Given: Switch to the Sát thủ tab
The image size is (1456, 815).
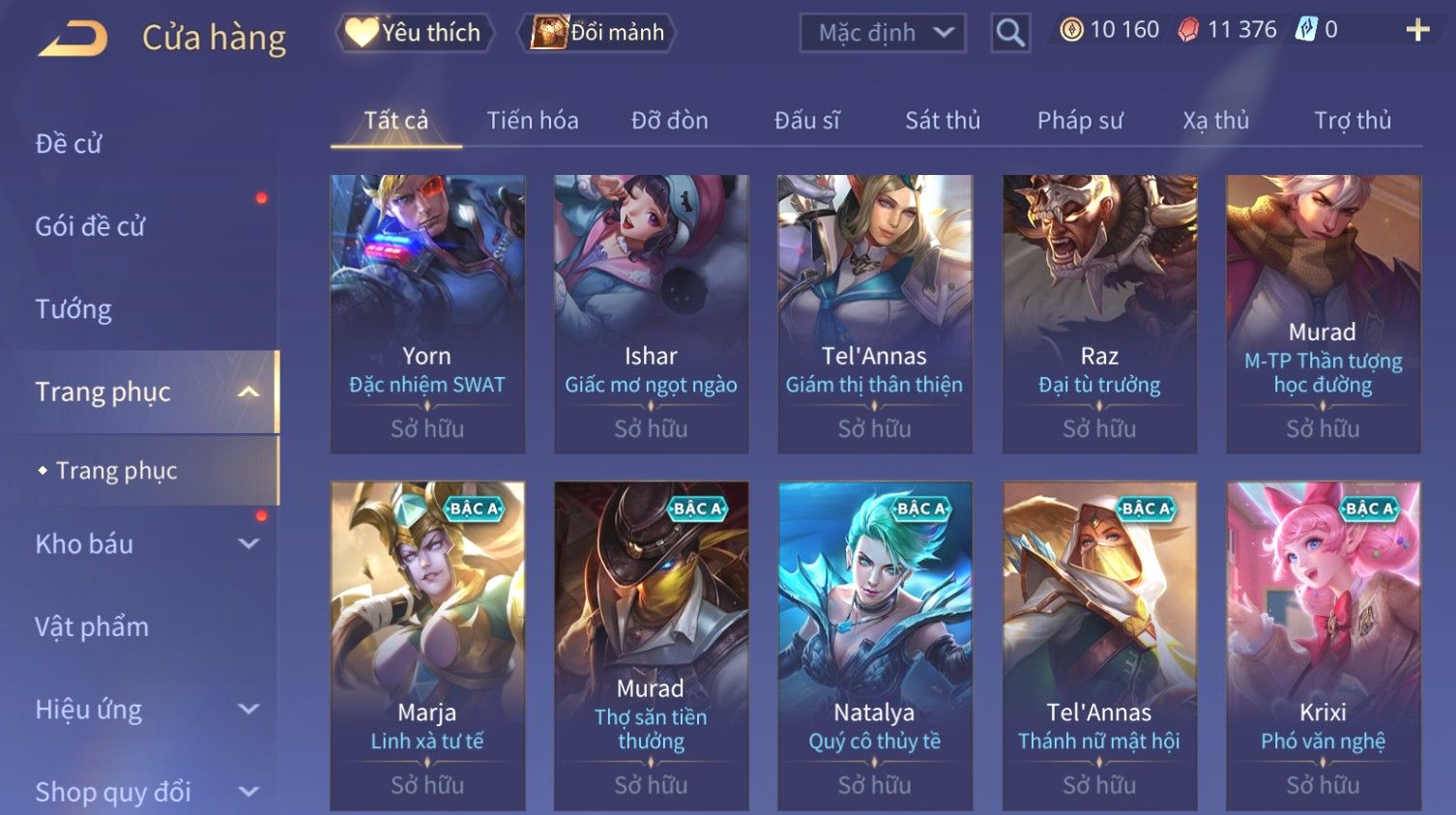Looking at the screenshot, I should [x=943, y=120].
